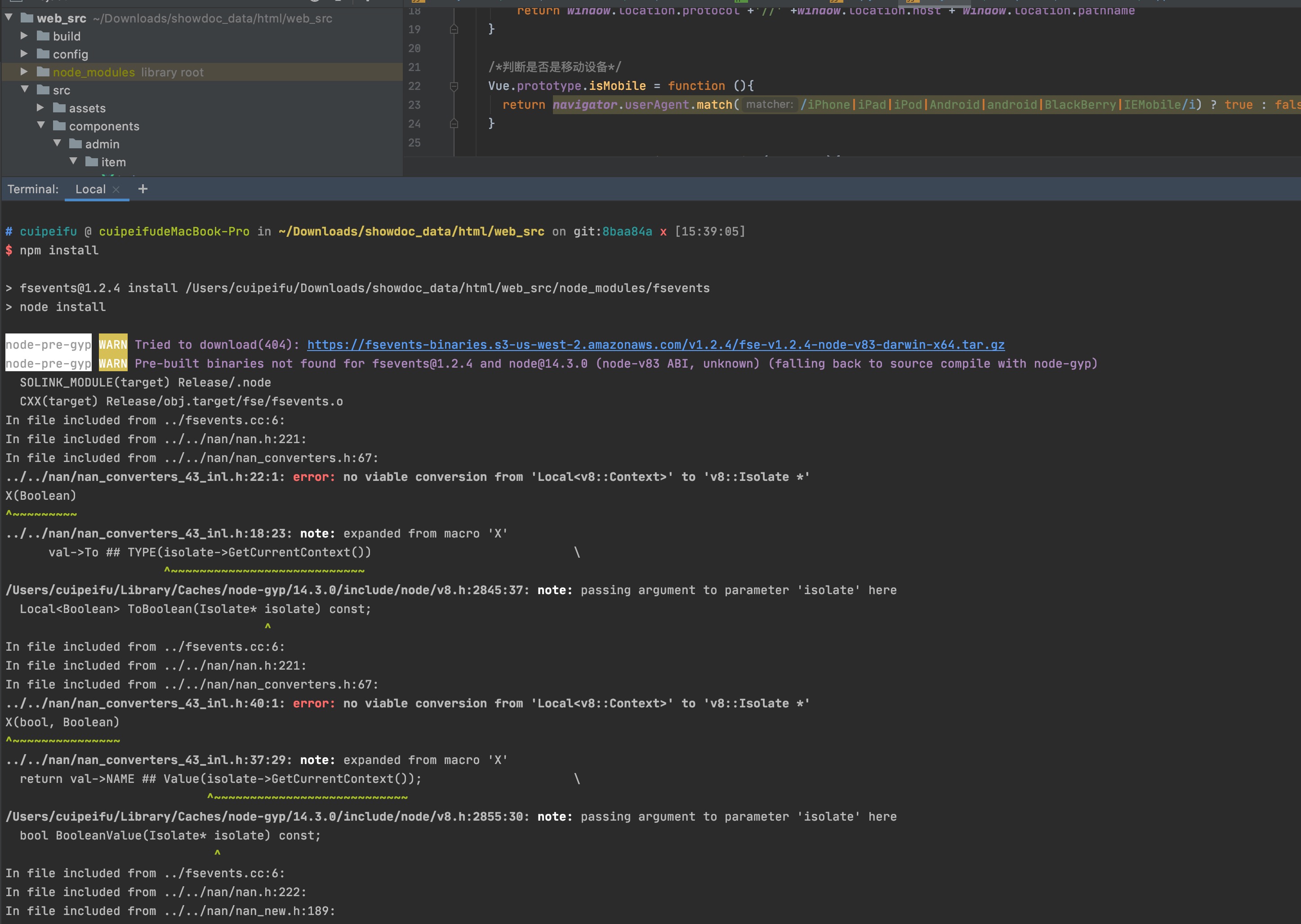Select the config folder icon
The width and height of the screenshot is (1301, 924).
(43, 53)
